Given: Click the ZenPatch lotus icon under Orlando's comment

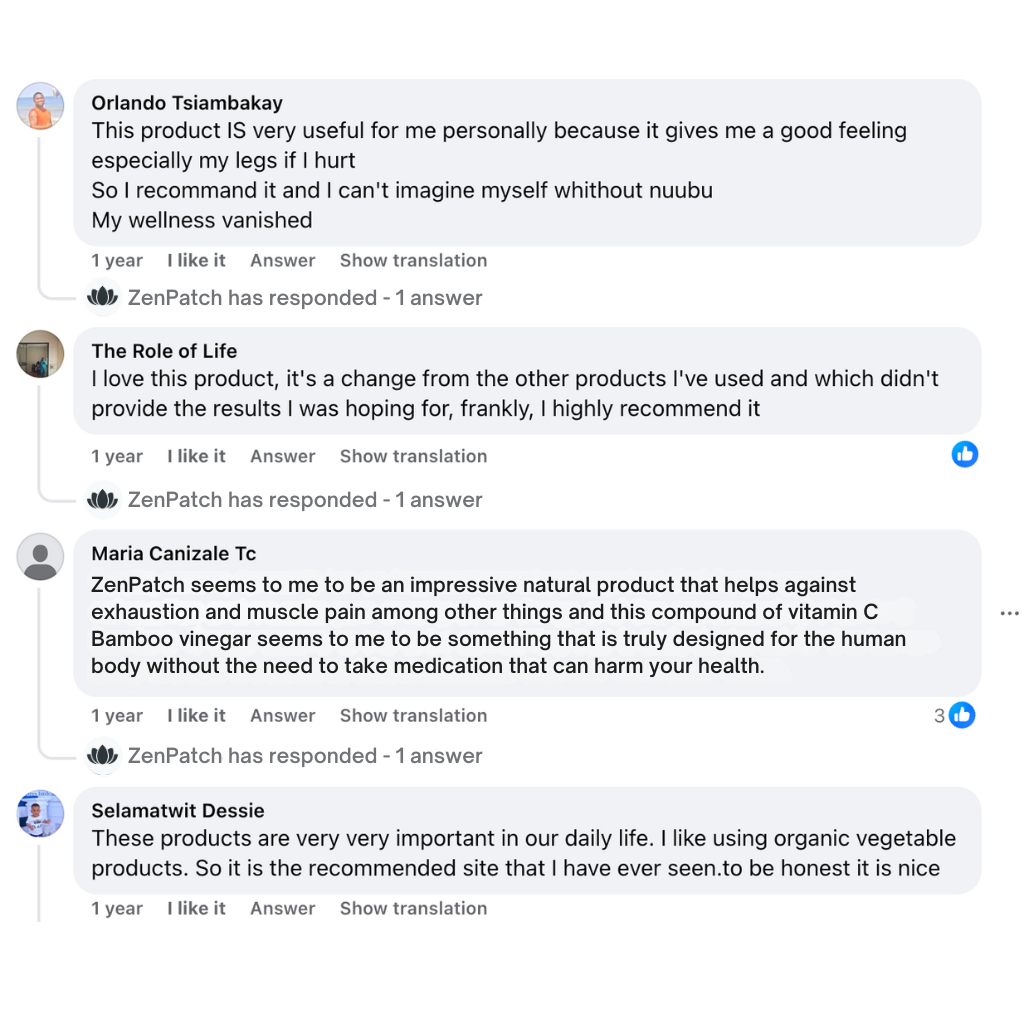Looking at the screenshot, I should [102, 298].
